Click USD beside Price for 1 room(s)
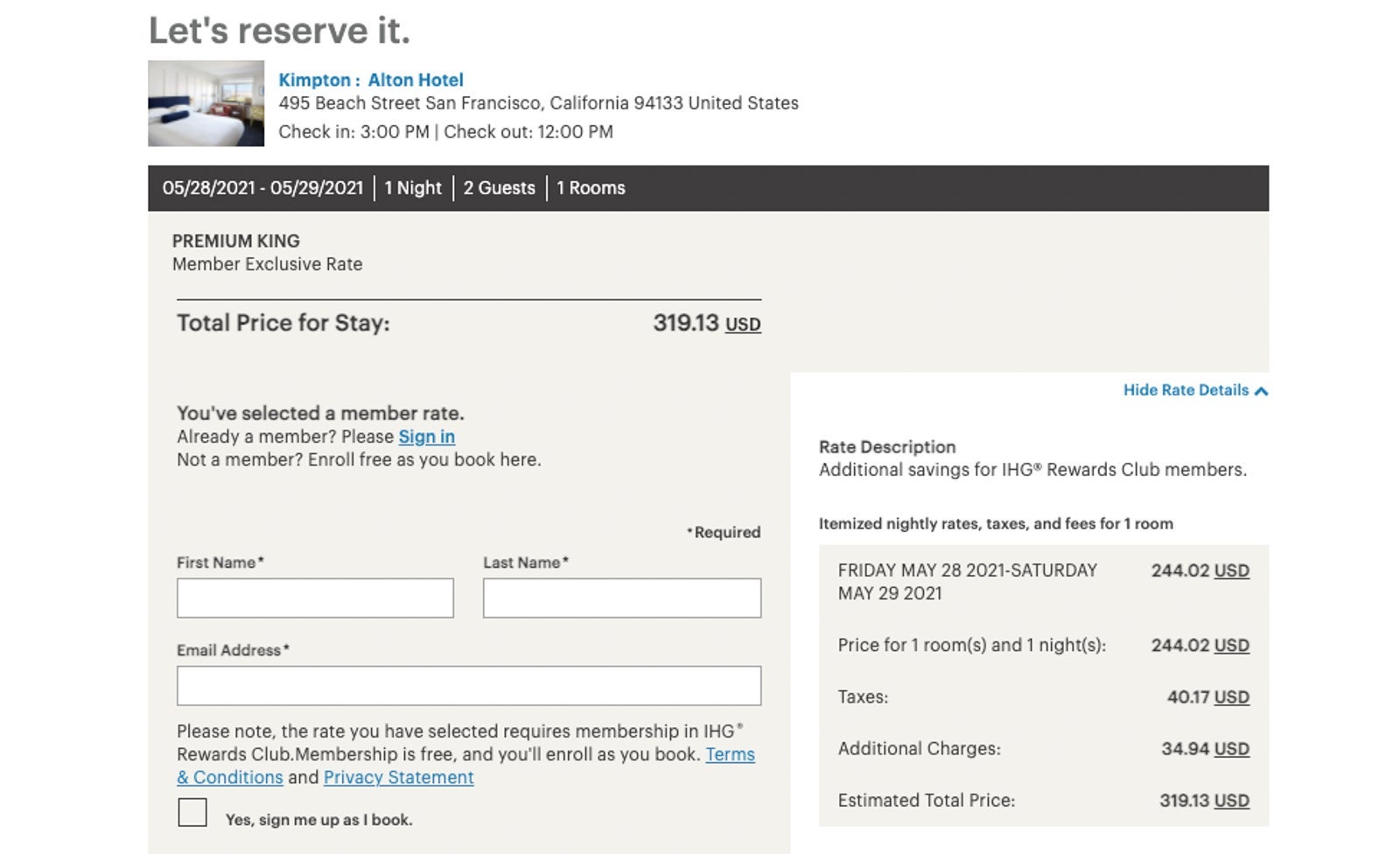1400x854 pixels. click(x=1231, y=646)
